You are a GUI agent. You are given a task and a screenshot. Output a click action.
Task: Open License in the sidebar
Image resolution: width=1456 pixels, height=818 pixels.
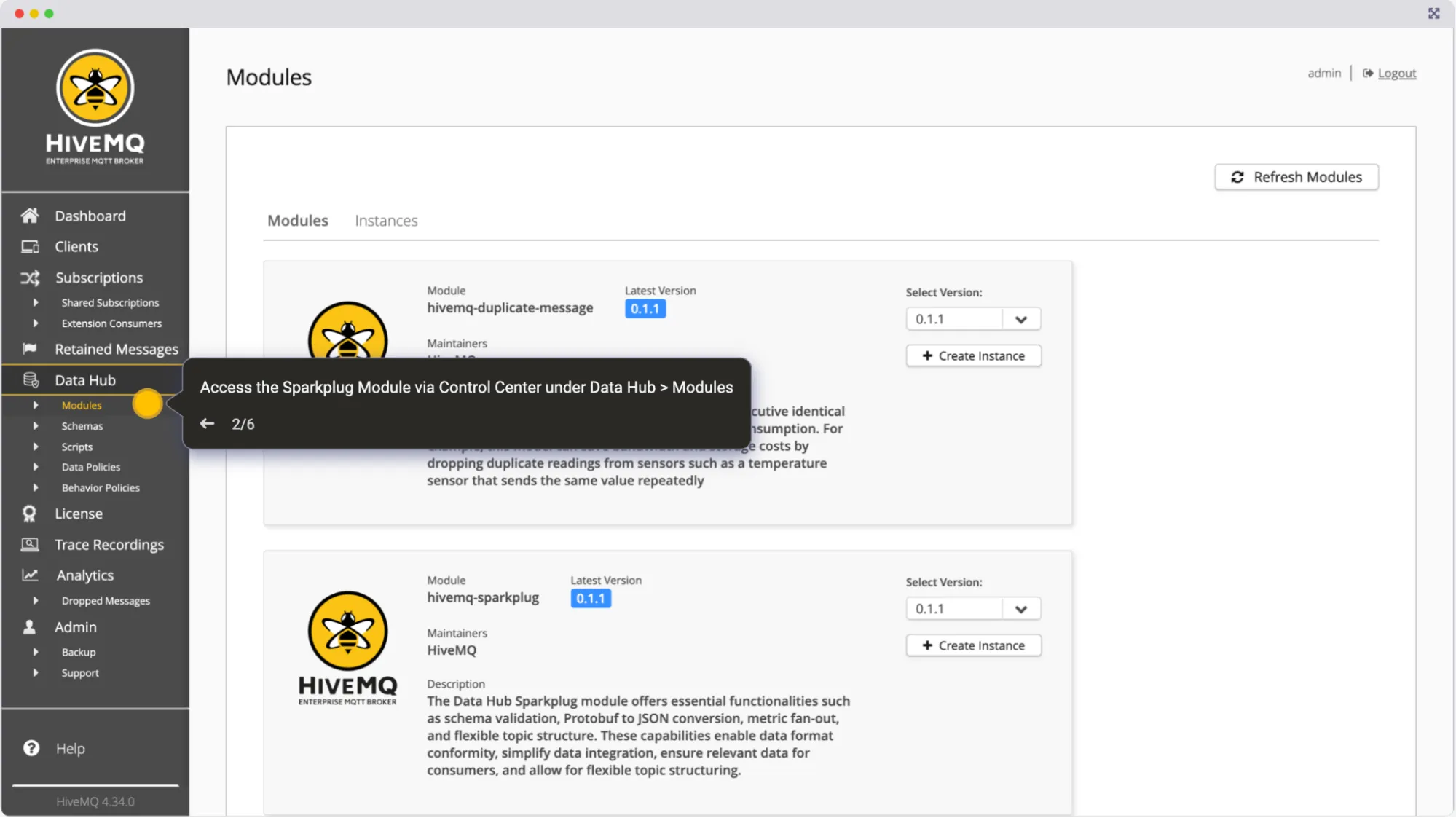point(79,514)
